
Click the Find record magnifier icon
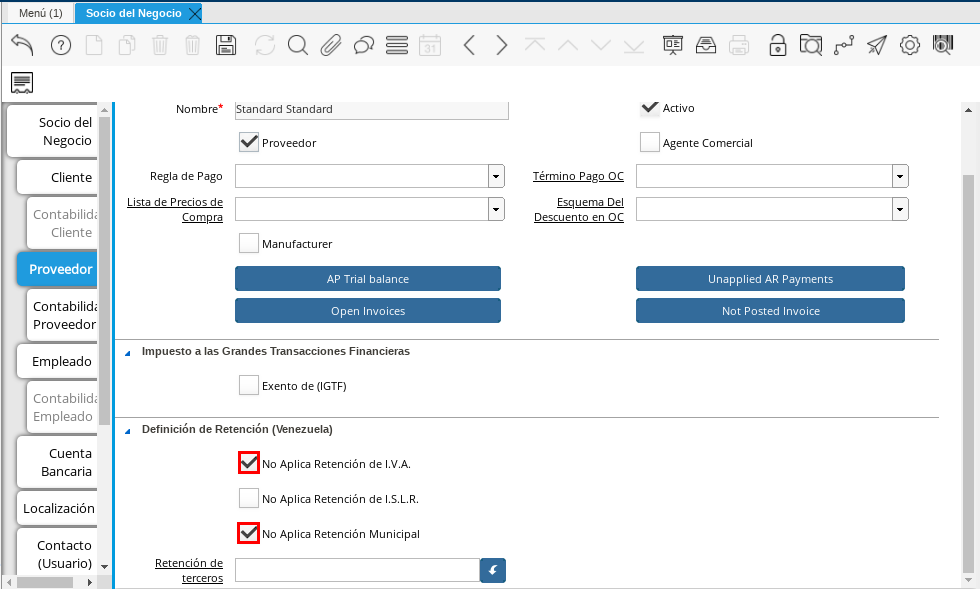coord(297,45)
